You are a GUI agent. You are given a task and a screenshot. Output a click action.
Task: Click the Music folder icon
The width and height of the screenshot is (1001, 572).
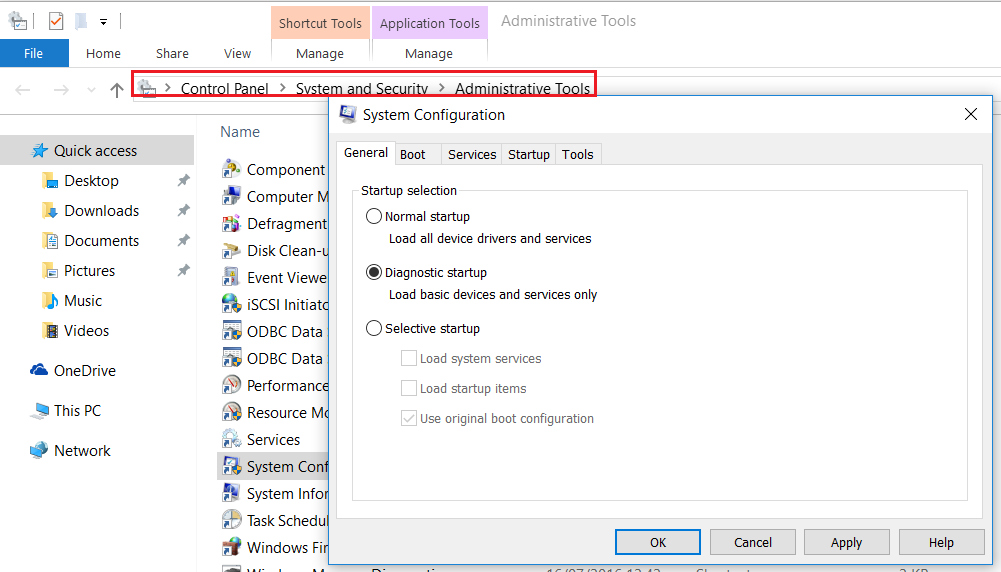pos(50,300)
